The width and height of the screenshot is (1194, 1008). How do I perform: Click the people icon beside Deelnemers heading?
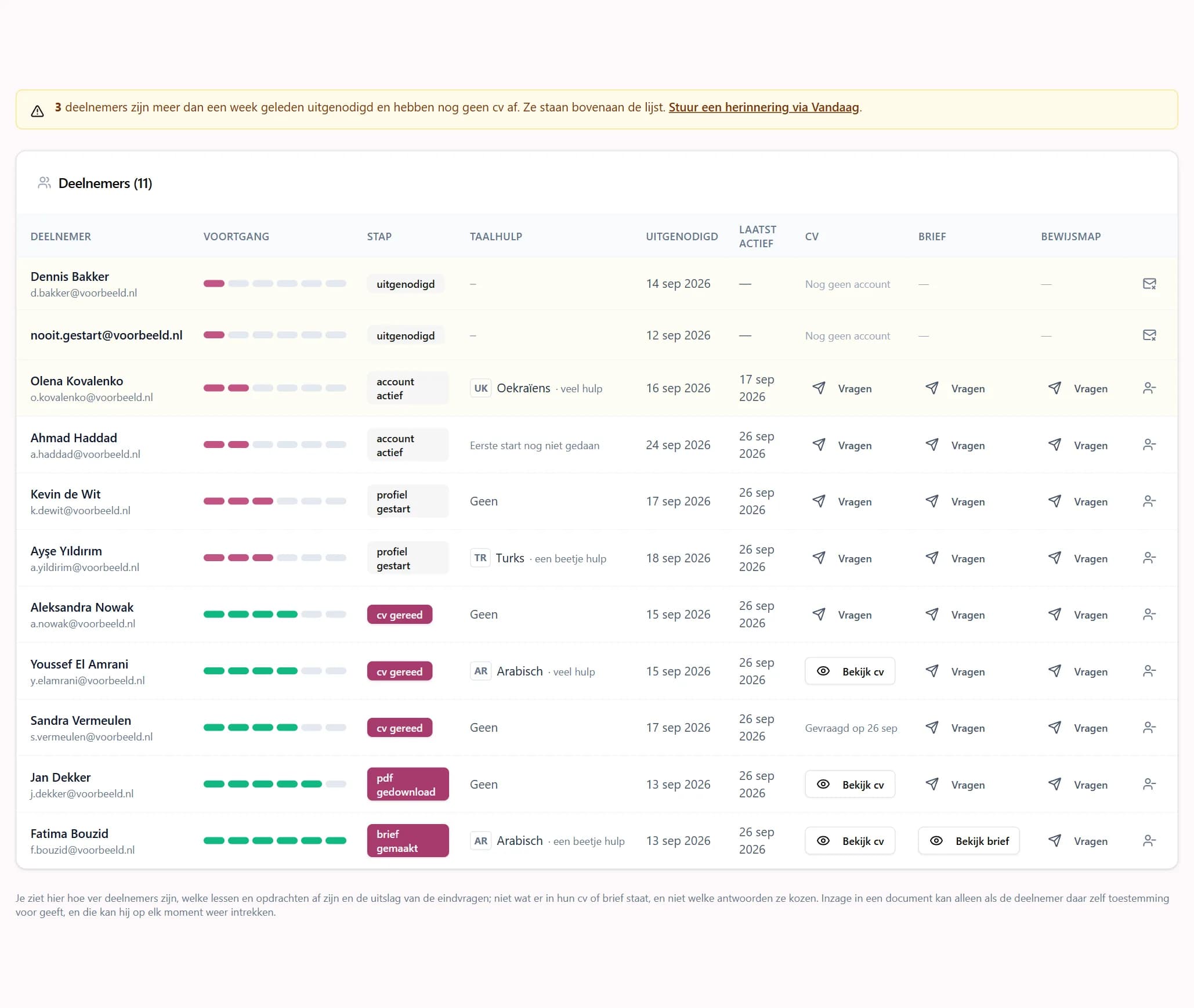(44, 183)
